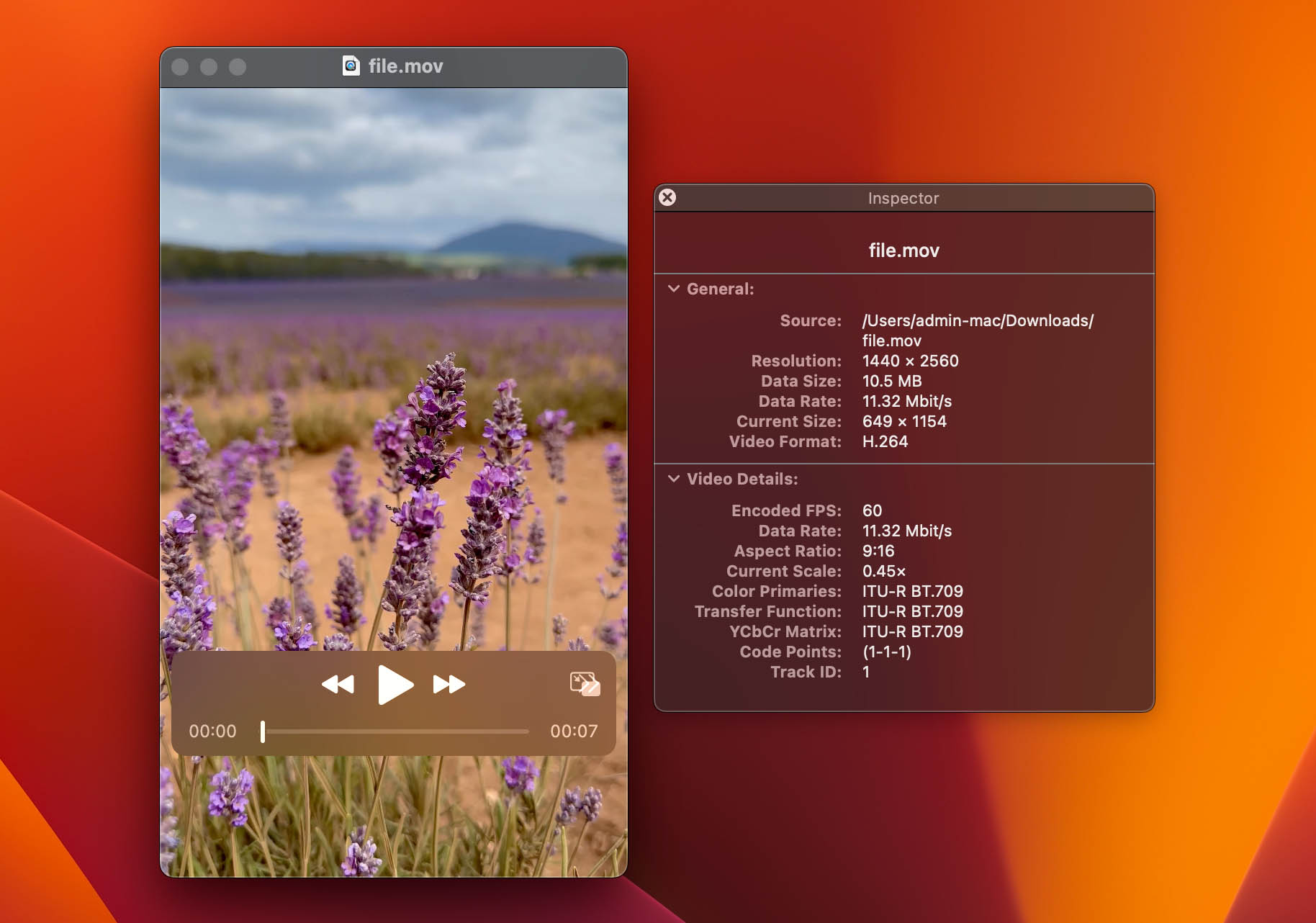This screenshot has width=1316, height=923.
Task: Click the playback timeline scrubber track
Action: tap(395, 731)
